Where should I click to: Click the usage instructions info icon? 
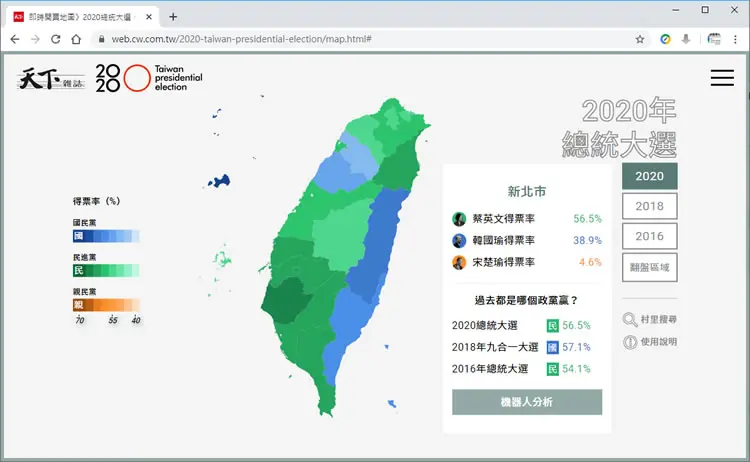pos(630,342)
